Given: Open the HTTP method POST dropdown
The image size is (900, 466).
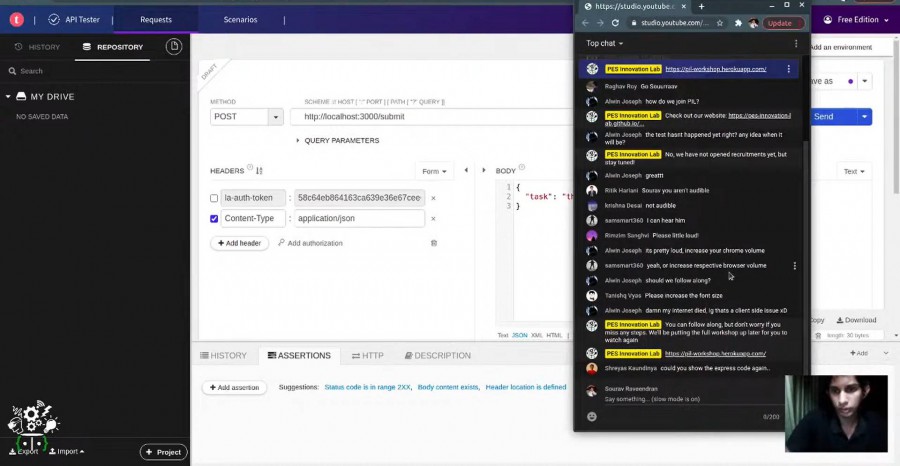Looking at the screenshot, I should (275, 117).
